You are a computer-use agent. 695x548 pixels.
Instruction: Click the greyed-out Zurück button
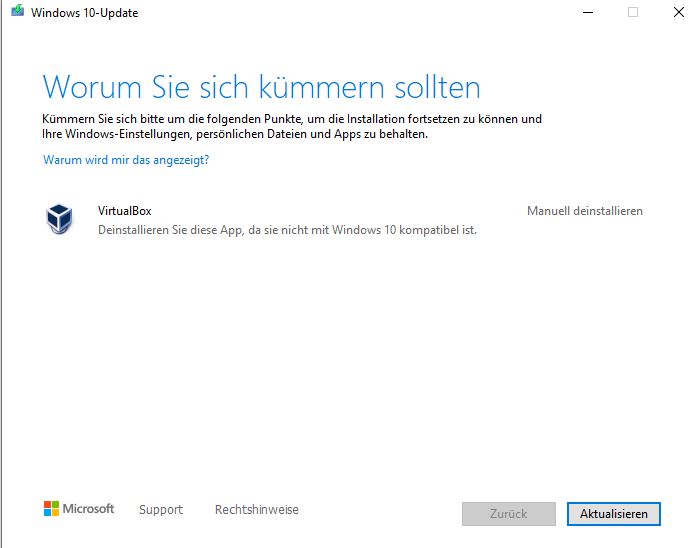point(509,514)
